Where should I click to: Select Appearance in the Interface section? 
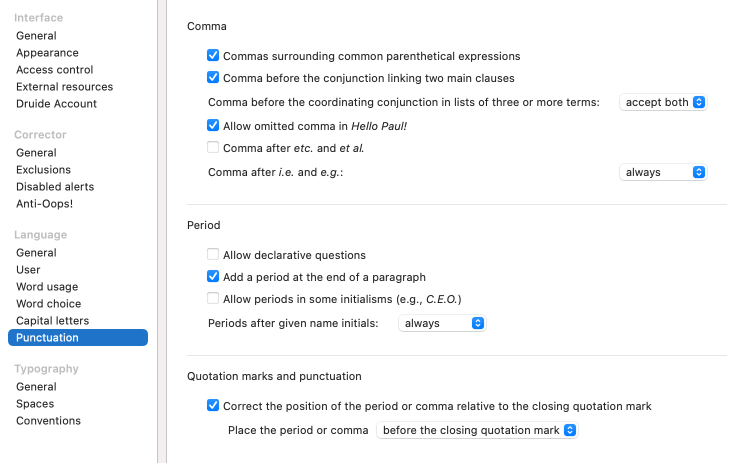pyautogui.click(x=47, y=53)
